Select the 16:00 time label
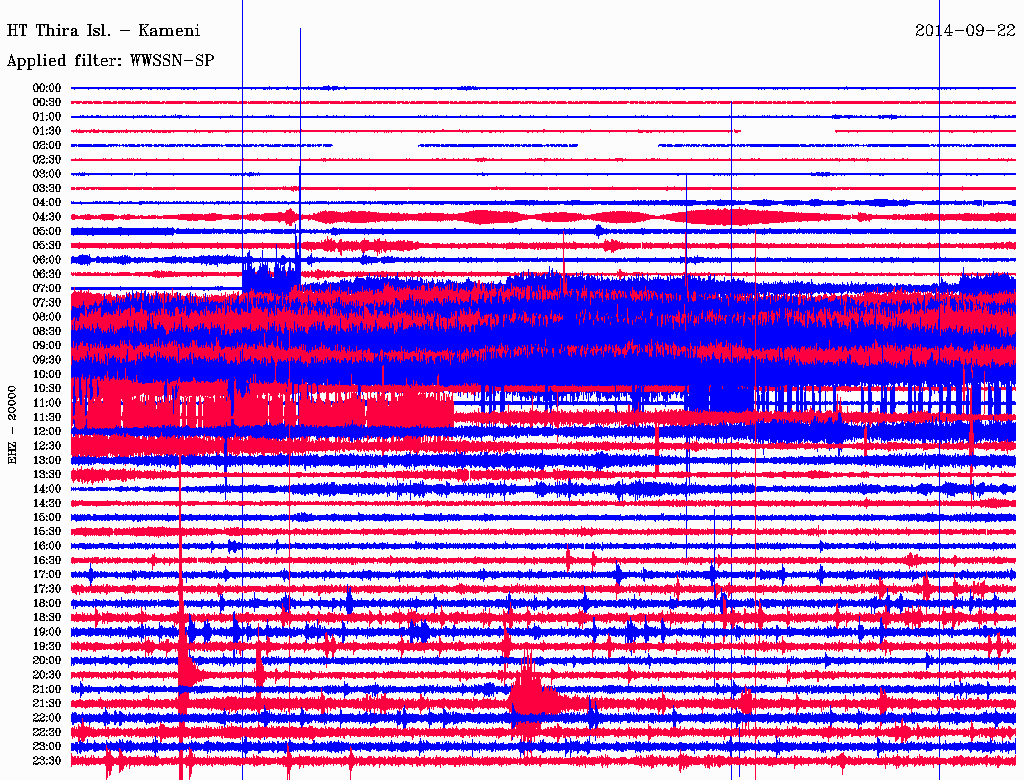This screenshot has width=1024, height=780. click(x=47, y=545)
